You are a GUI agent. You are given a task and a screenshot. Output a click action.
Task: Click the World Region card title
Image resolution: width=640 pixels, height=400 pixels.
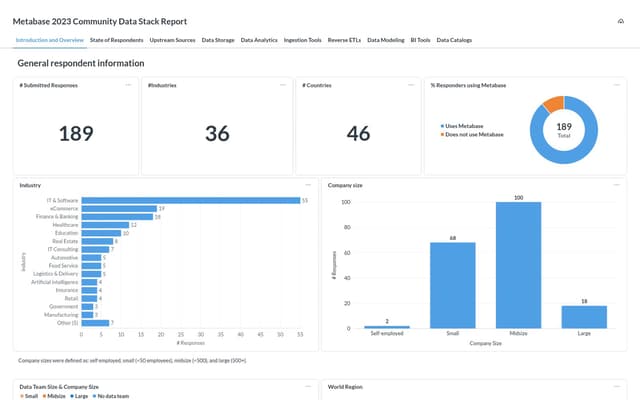pos(345,387)
